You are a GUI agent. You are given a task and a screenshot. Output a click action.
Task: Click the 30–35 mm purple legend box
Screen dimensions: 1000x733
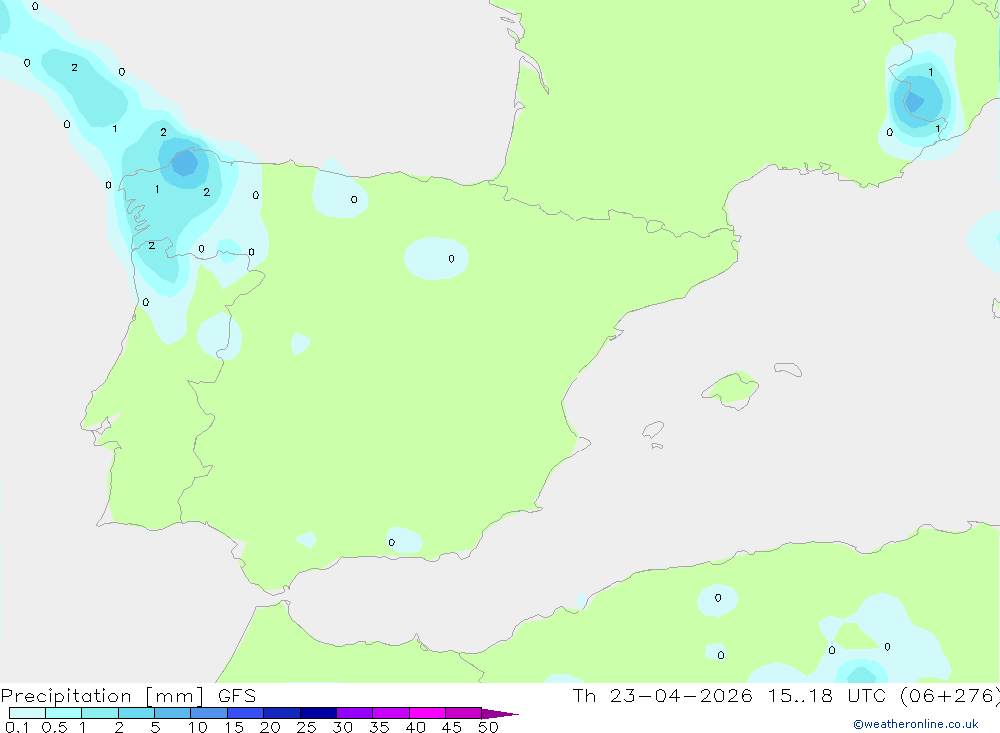(354, 713)
